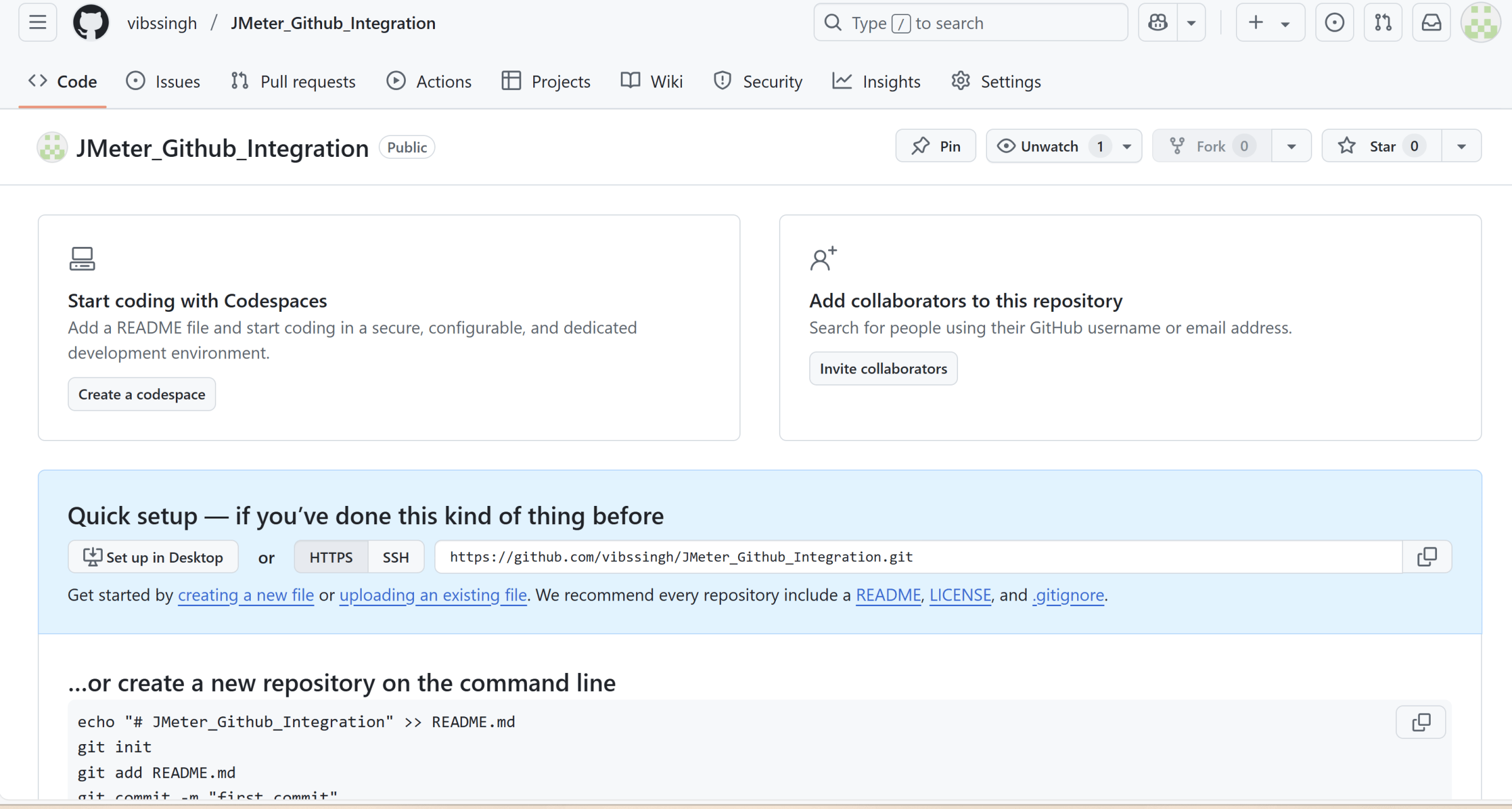1512x809 pixels.
Task: Pin this repository
Action: [x=936, y=146]
